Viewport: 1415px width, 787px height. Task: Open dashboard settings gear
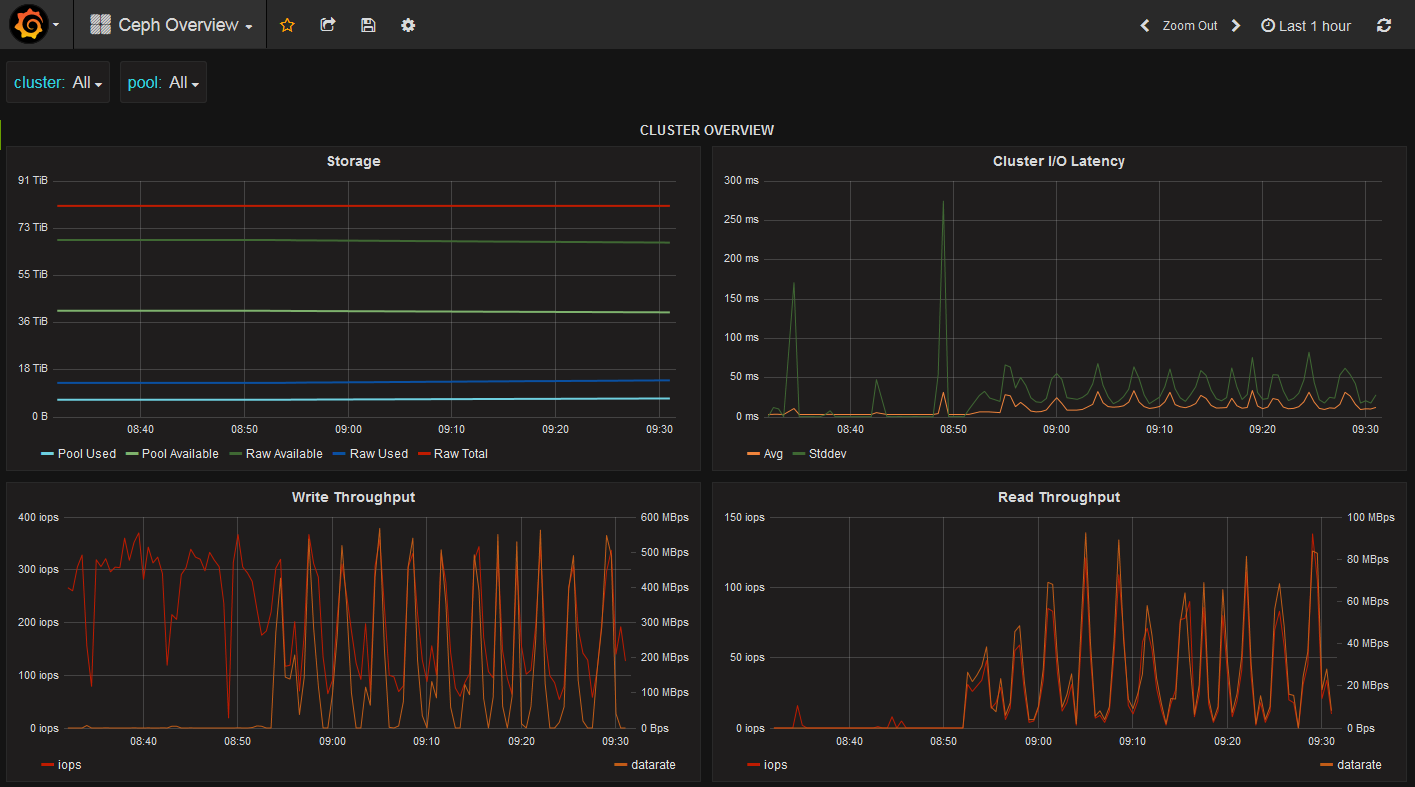(408, 25)
